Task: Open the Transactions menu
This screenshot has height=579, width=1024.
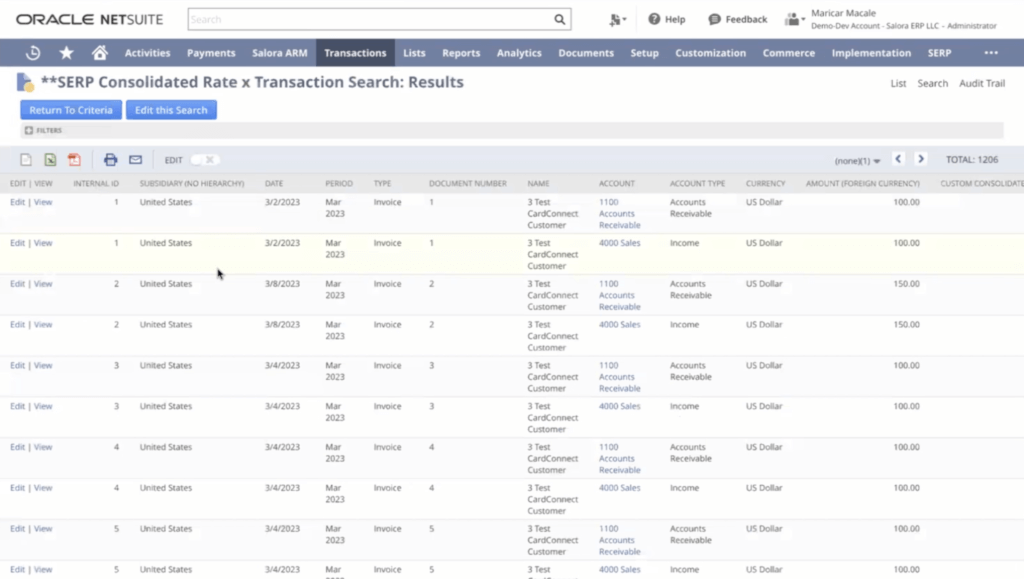Action: [355, 53]
